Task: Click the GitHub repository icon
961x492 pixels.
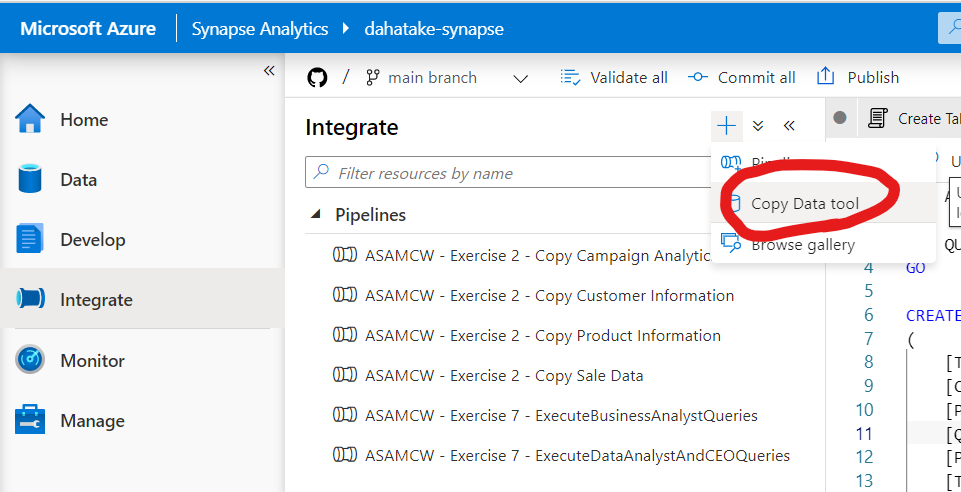Action: tap(317, 77)
